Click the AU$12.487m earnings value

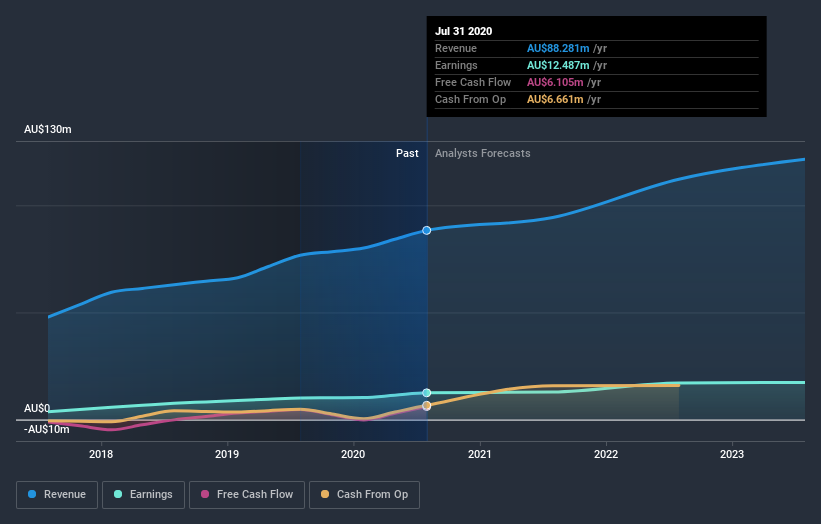click(558, 65)
